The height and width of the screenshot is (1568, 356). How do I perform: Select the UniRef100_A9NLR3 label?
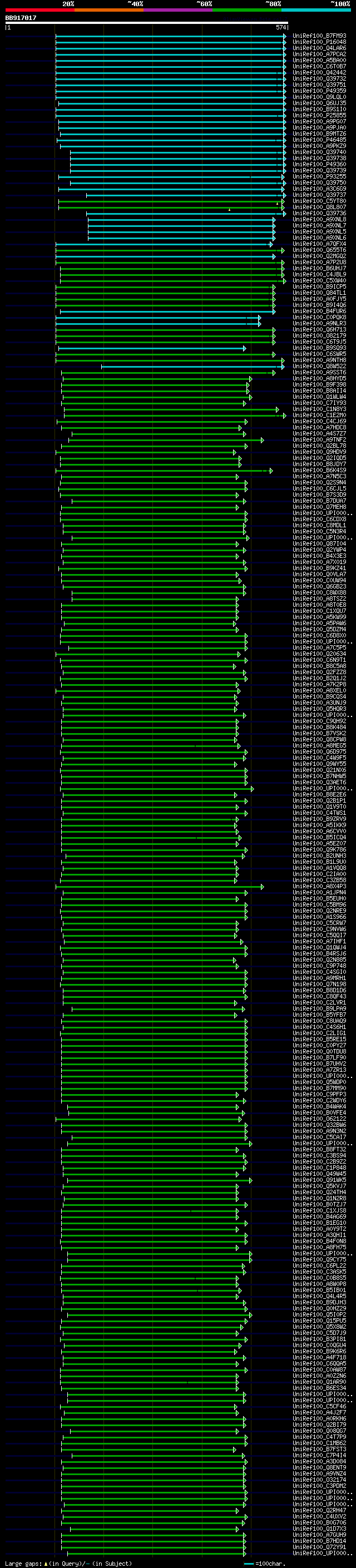(x=319, y=324)
